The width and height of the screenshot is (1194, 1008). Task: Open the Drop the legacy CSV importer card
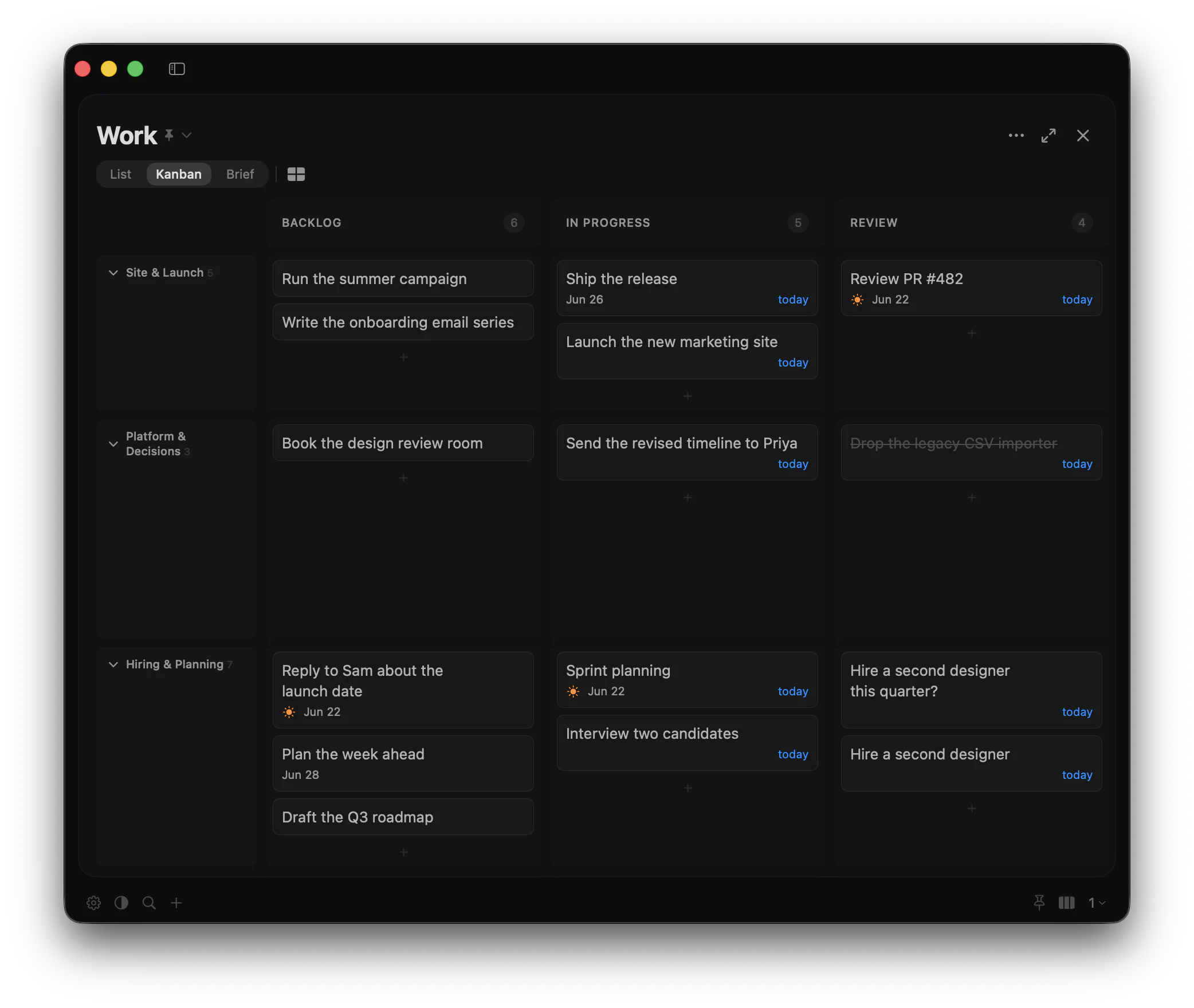click(x=971, y=452)
